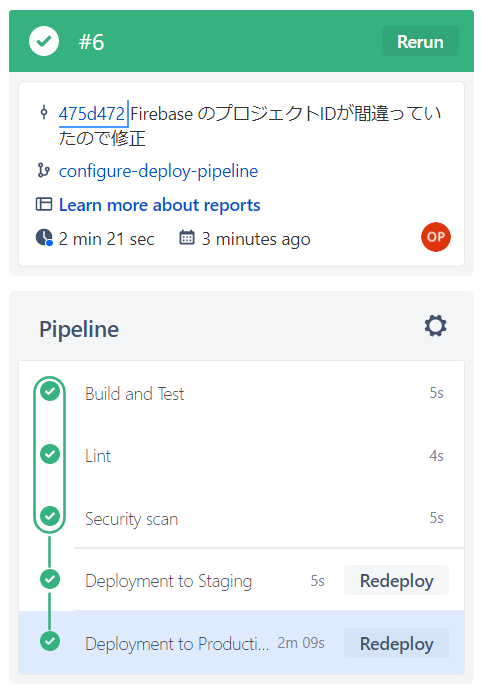Viewport: 482px width, 686px height.
Task: Click the calendar icon near 3 minutes ago
Action: (187, 237)
